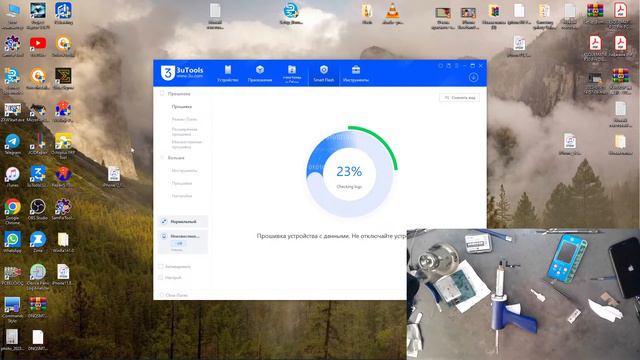Image resolution: width=640 pixels, height=360 pixels.
Task: Toggle the Close iTunes option
Action: pyautogui.click(x=162, y=295)
